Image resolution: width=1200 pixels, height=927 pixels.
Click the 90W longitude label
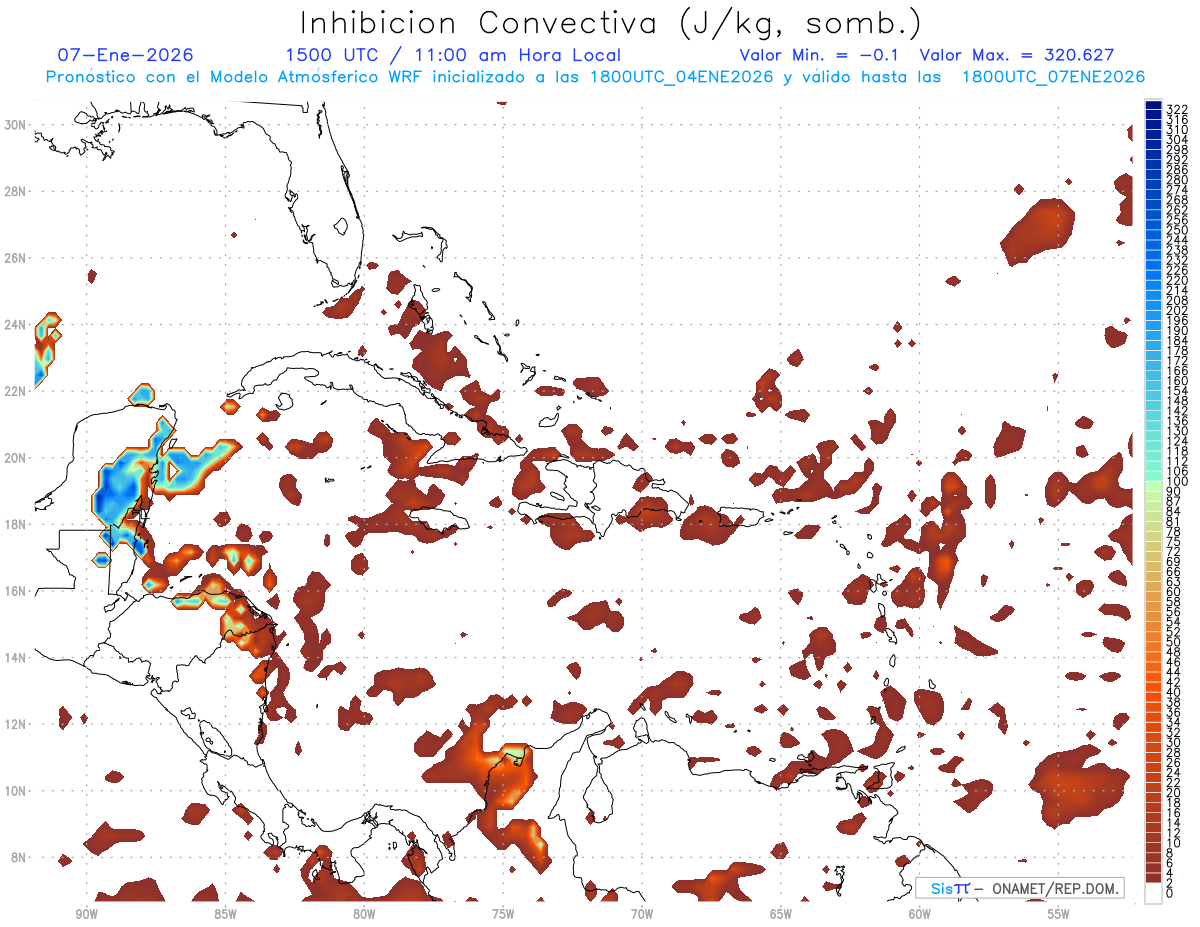pyautogui.click(x=86, y=912)
